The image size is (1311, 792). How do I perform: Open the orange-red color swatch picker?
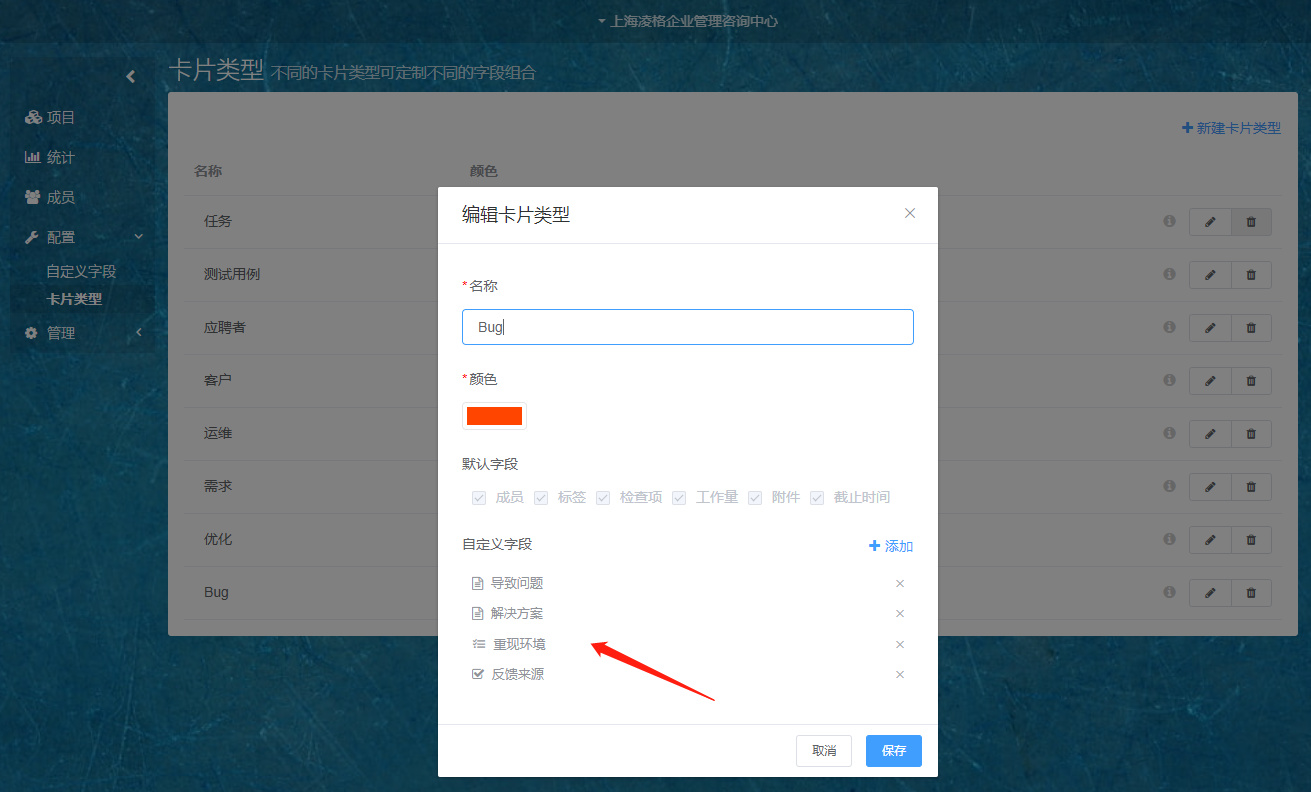click(494, 416)
